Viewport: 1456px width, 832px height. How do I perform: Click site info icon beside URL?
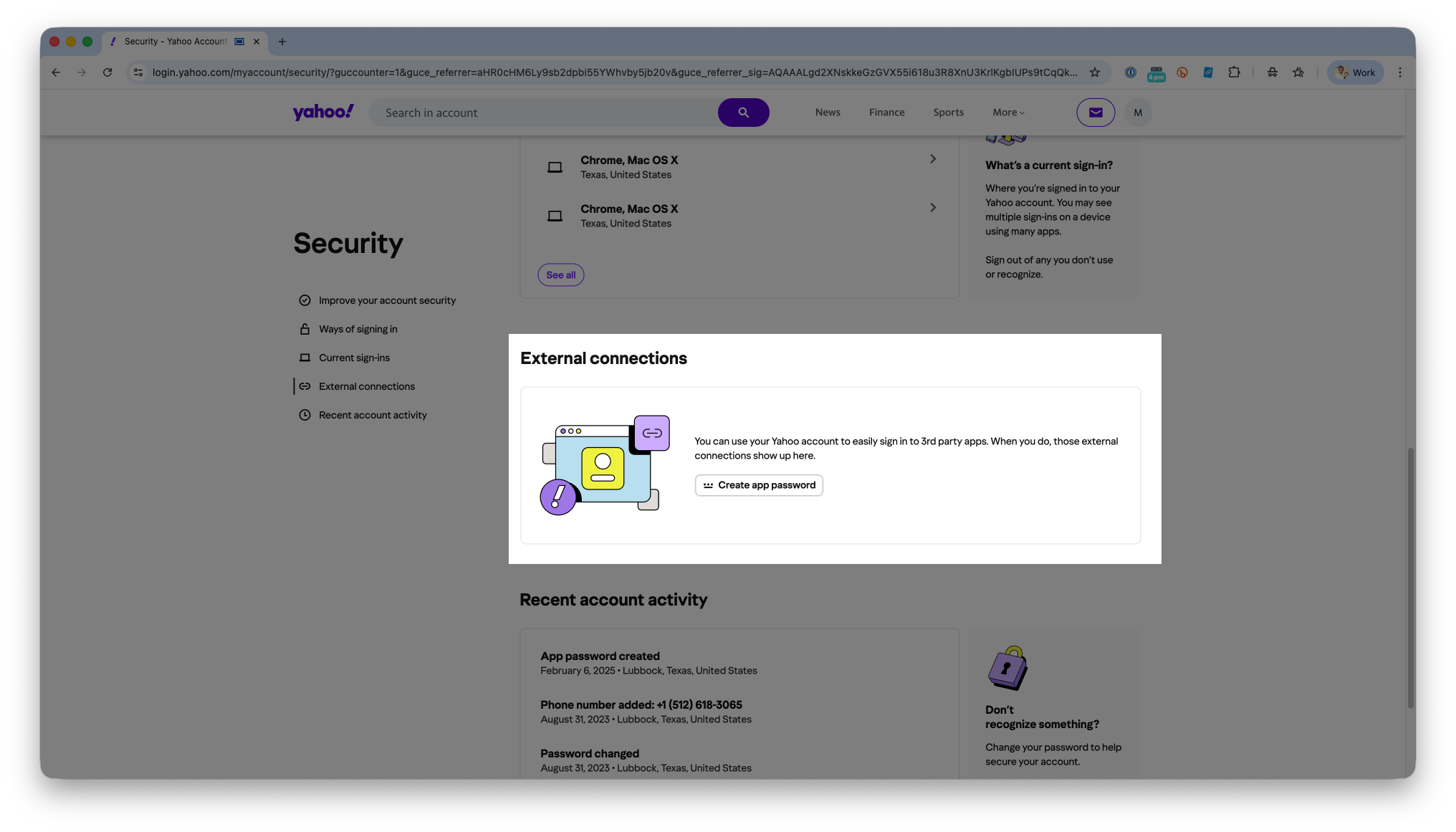coord(138,72)
